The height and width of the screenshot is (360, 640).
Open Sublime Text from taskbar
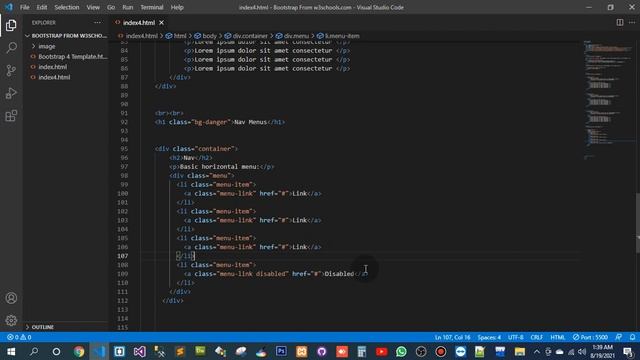[180, 351]
